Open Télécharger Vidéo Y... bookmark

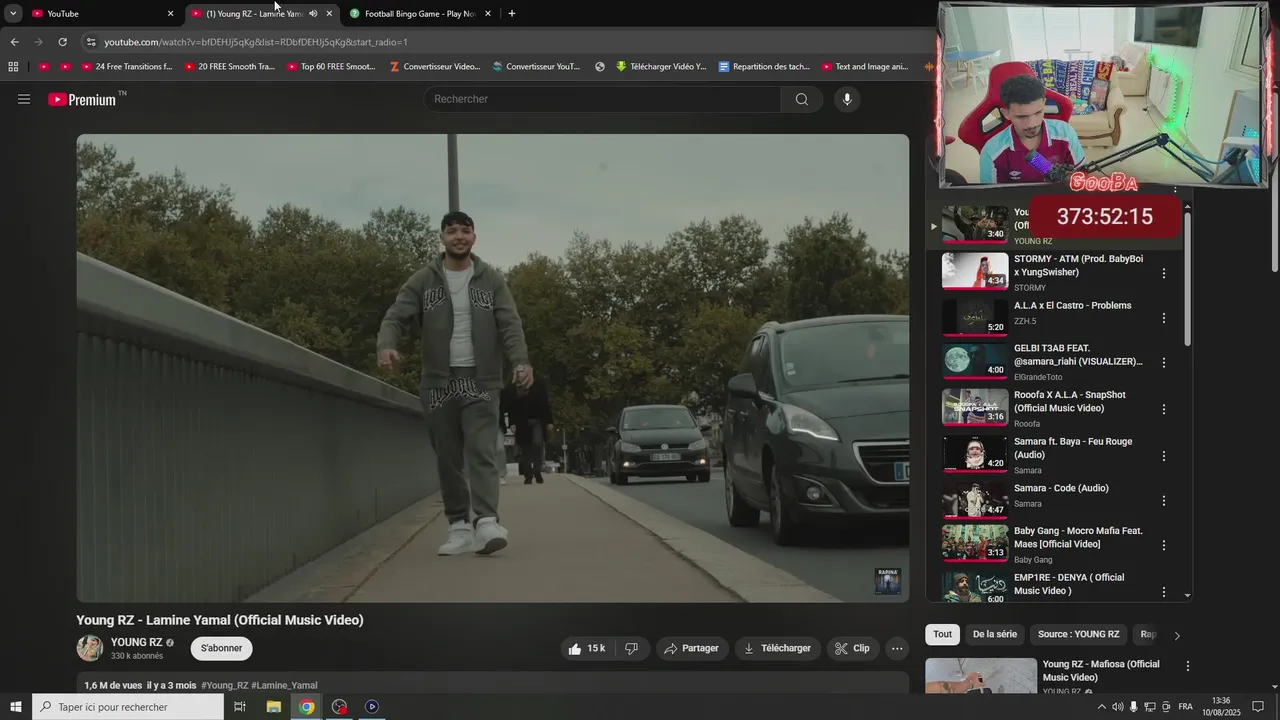click(x=661, y=67)
